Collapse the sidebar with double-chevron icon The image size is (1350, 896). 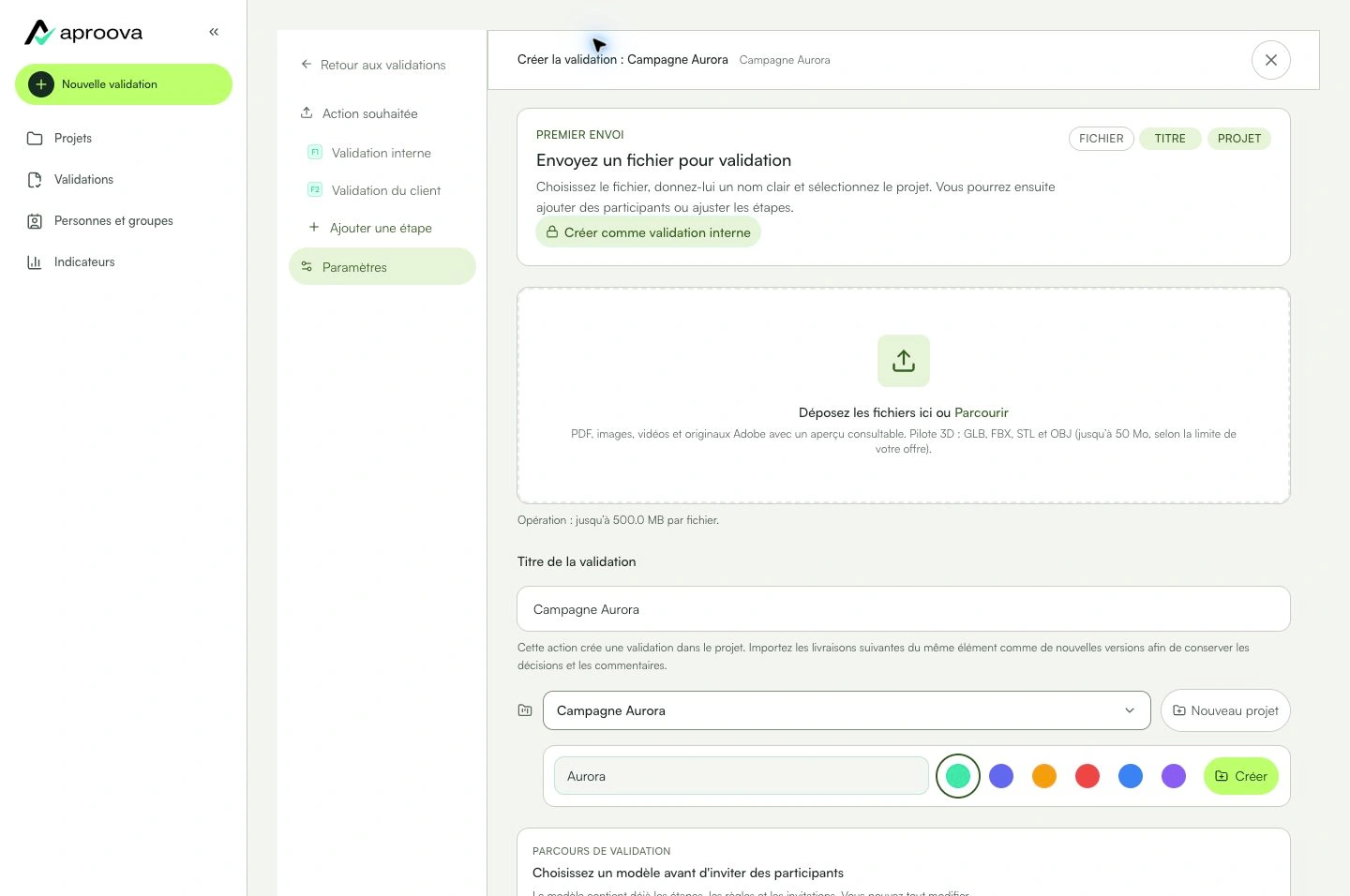coord(214,32)
